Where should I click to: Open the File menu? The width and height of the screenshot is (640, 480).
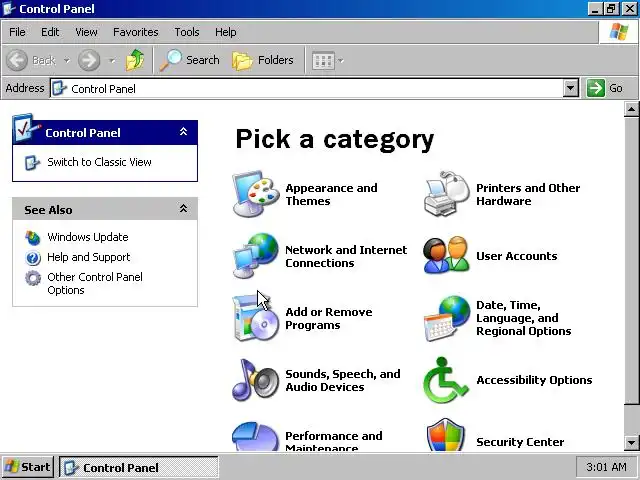click(17, 32)
